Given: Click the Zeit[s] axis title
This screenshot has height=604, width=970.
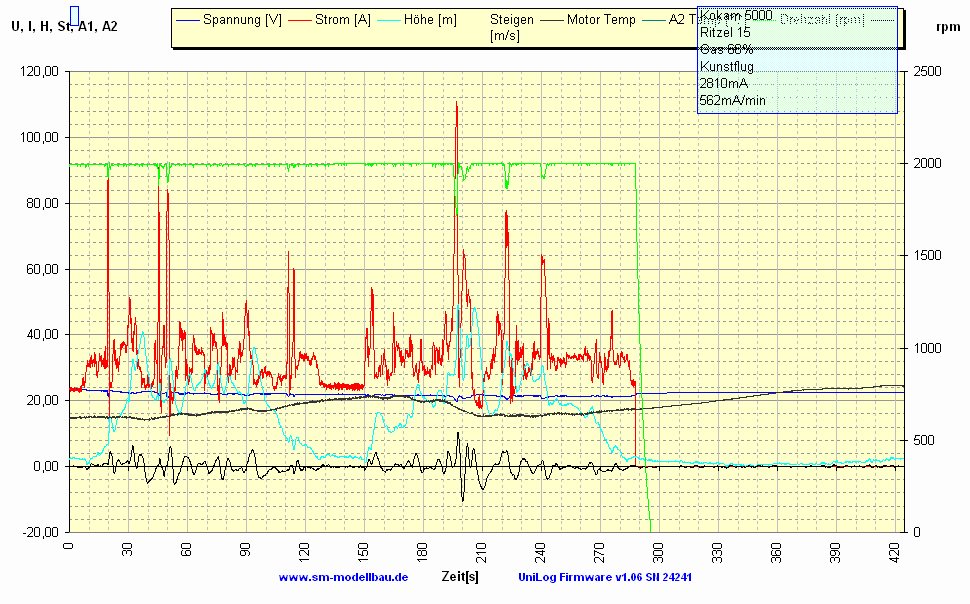Looking at the screenshot, I should point(459,577).
